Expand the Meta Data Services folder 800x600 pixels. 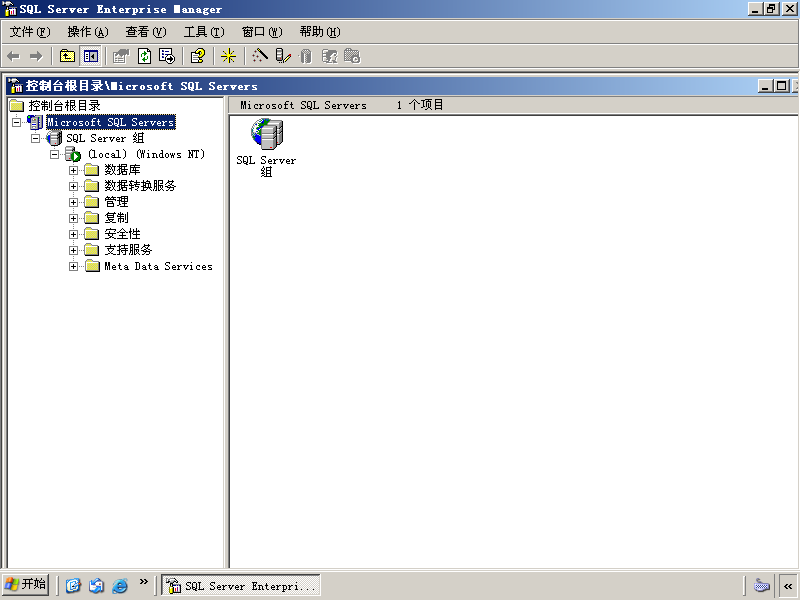coord(73,266)
